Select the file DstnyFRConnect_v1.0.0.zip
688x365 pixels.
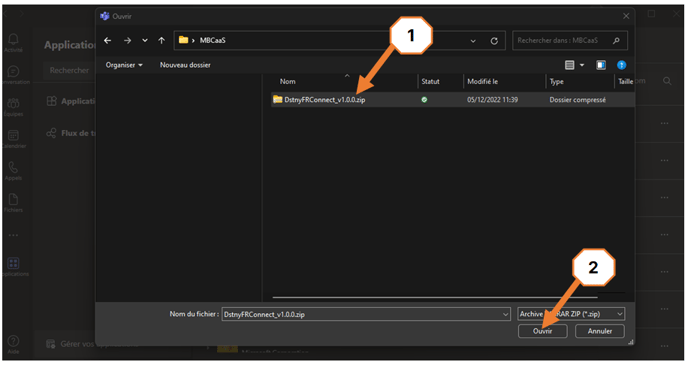(325, 100)
